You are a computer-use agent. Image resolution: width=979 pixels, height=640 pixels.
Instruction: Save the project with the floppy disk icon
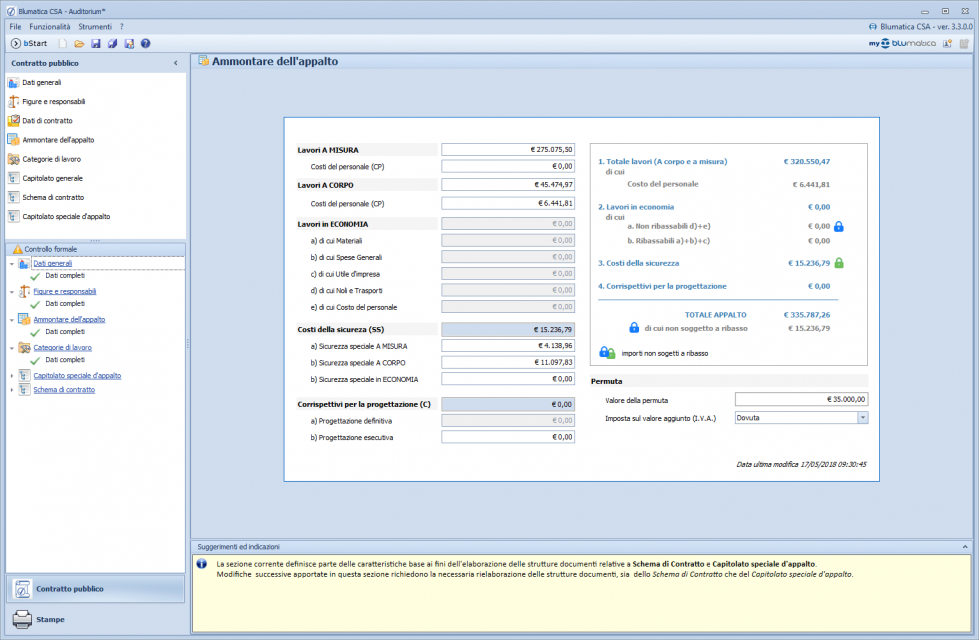tap(96, 44)
